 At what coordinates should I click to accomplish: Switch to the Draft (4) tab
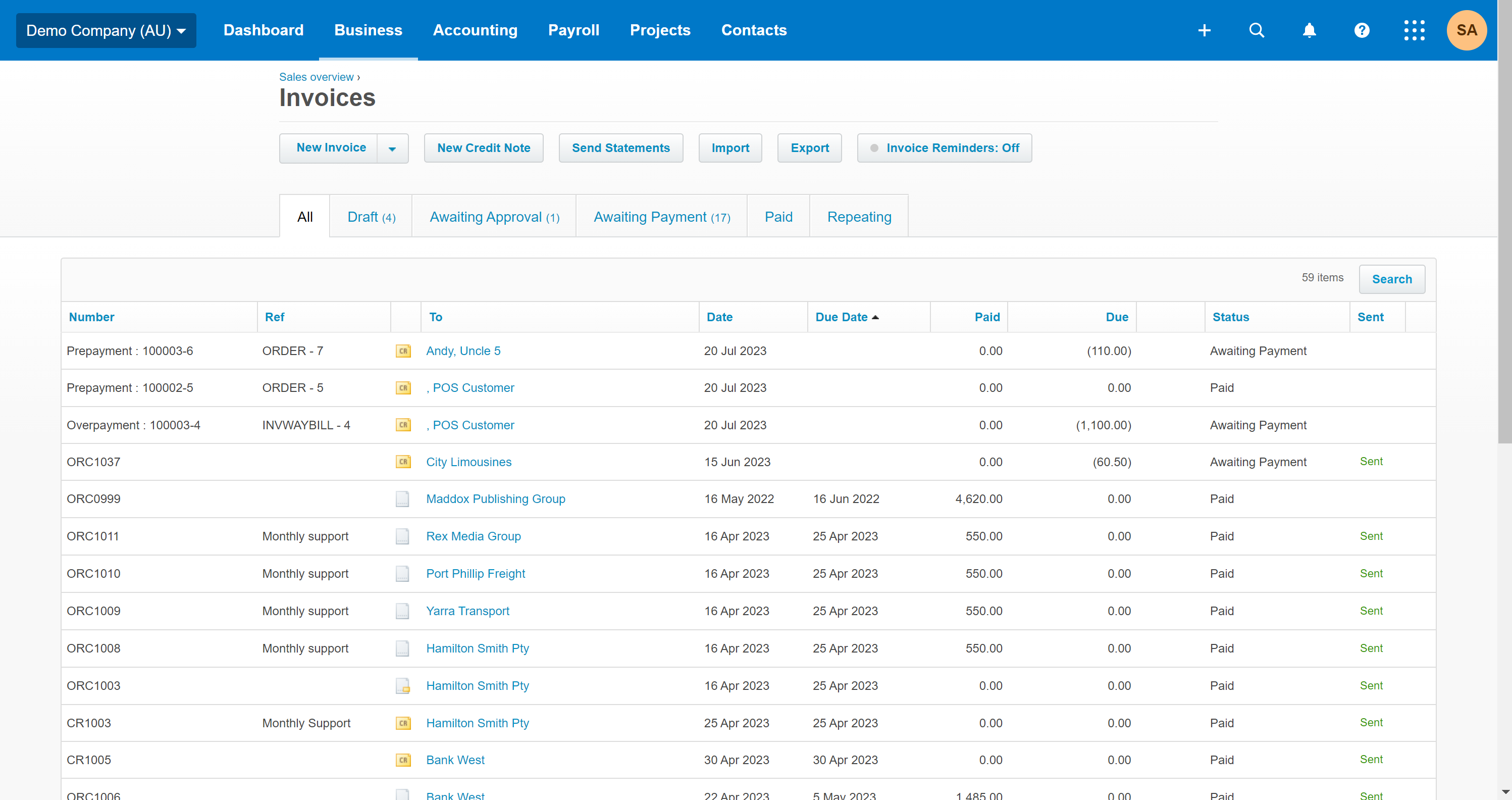point(371,217)
